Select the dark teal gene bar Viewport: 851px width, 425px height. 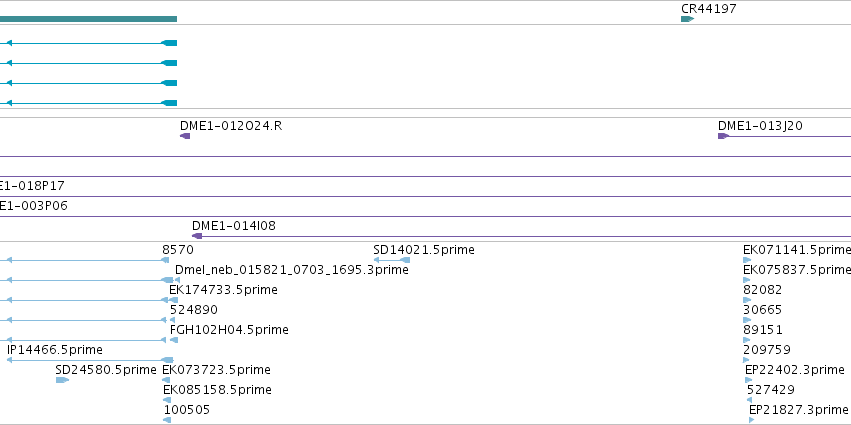pos(88,19)
